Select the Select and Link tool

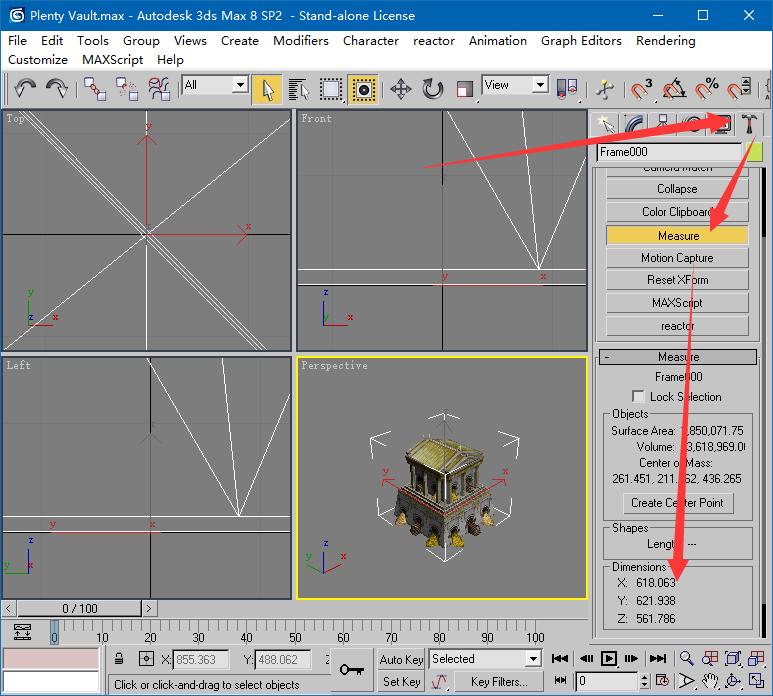tap(94, 89)
